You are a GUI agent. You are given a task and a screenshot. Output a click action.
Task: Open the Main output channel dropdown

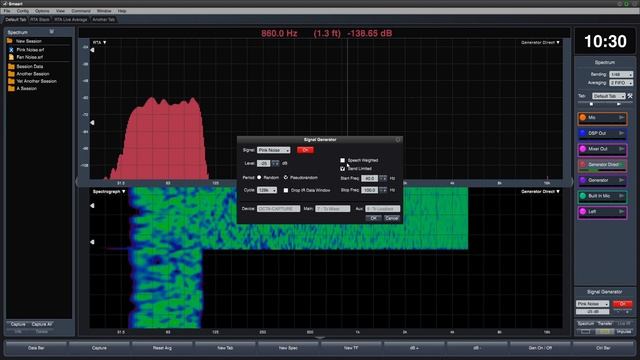tap(333, 209)
